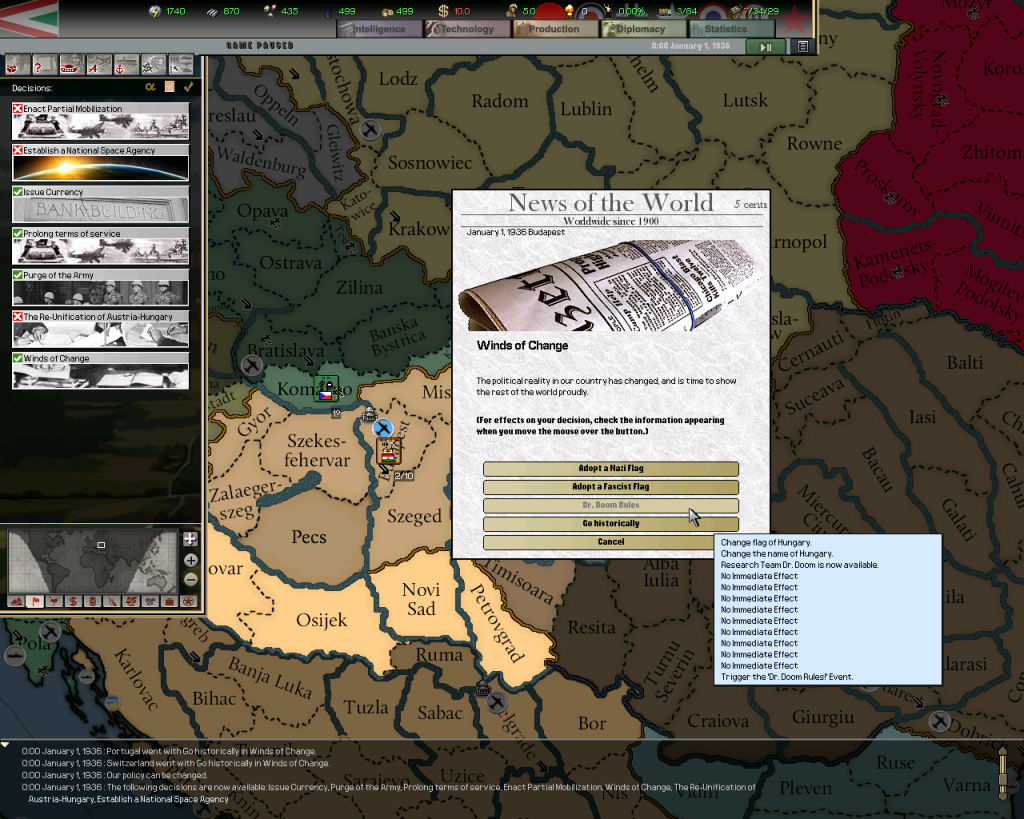Select the economy dollar map mode icon
The height and width of the screenshot is (819, 1024).
[72, 601]
